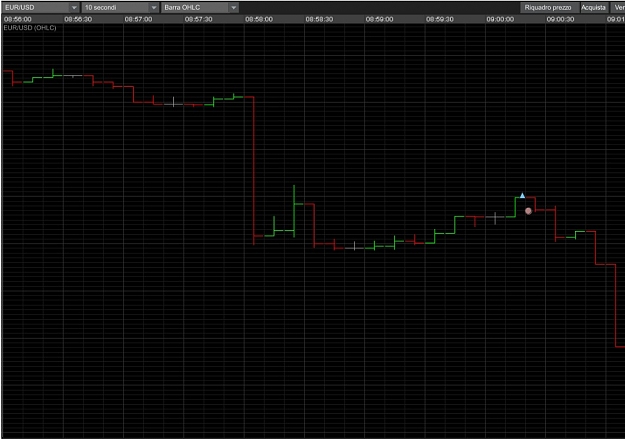Image resolution: width=625 pixels, height=439 pixels.
Task: Click the 08:59:00 time axis label
Action: (379, 19)
